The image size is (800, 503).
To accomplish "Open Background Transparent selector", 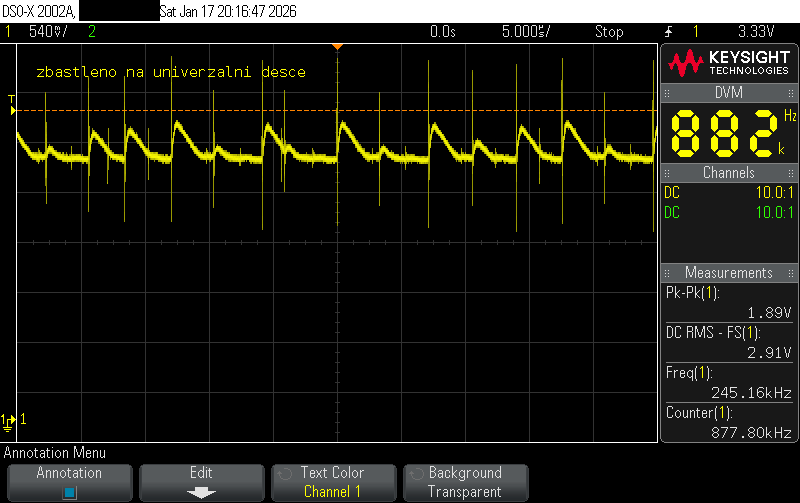I will coord(464,482).
